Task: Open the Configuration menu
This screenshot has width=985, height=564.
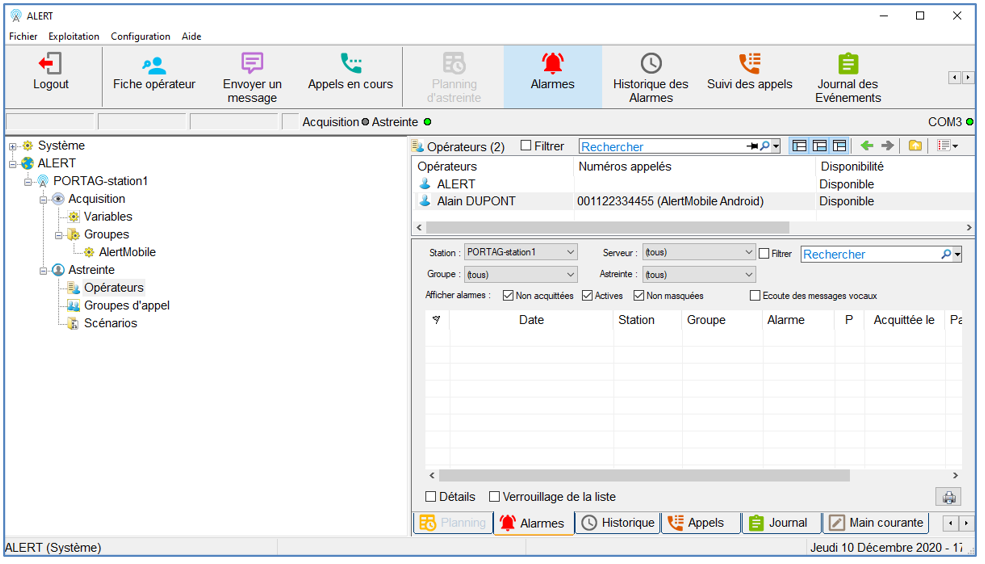Action: coord(140,36)
